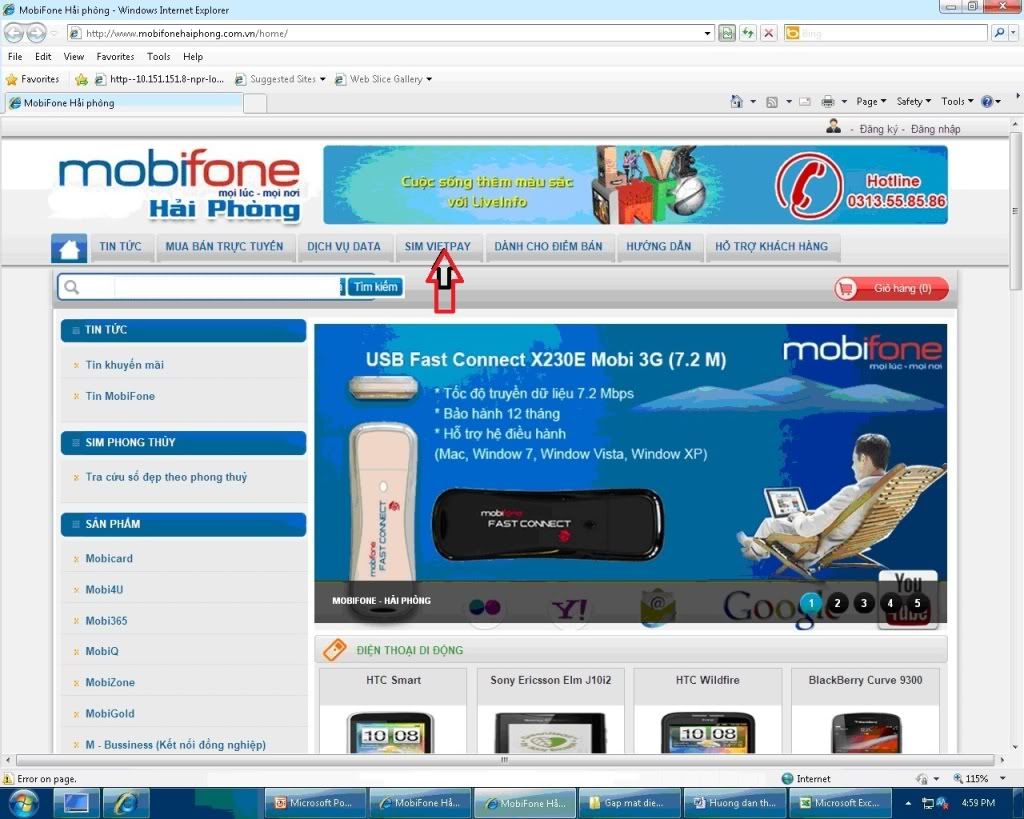Viewport: 1024px width, 819px height.
Task: Go to banner slide 2
Action: coord(837,603)
